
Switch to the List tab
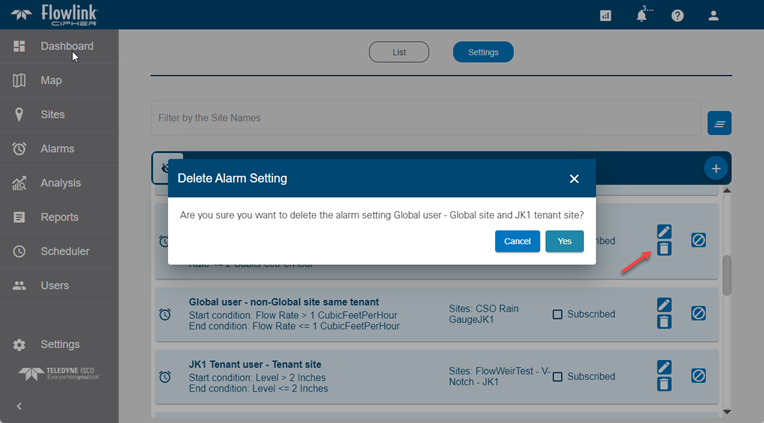click(398, 52)
